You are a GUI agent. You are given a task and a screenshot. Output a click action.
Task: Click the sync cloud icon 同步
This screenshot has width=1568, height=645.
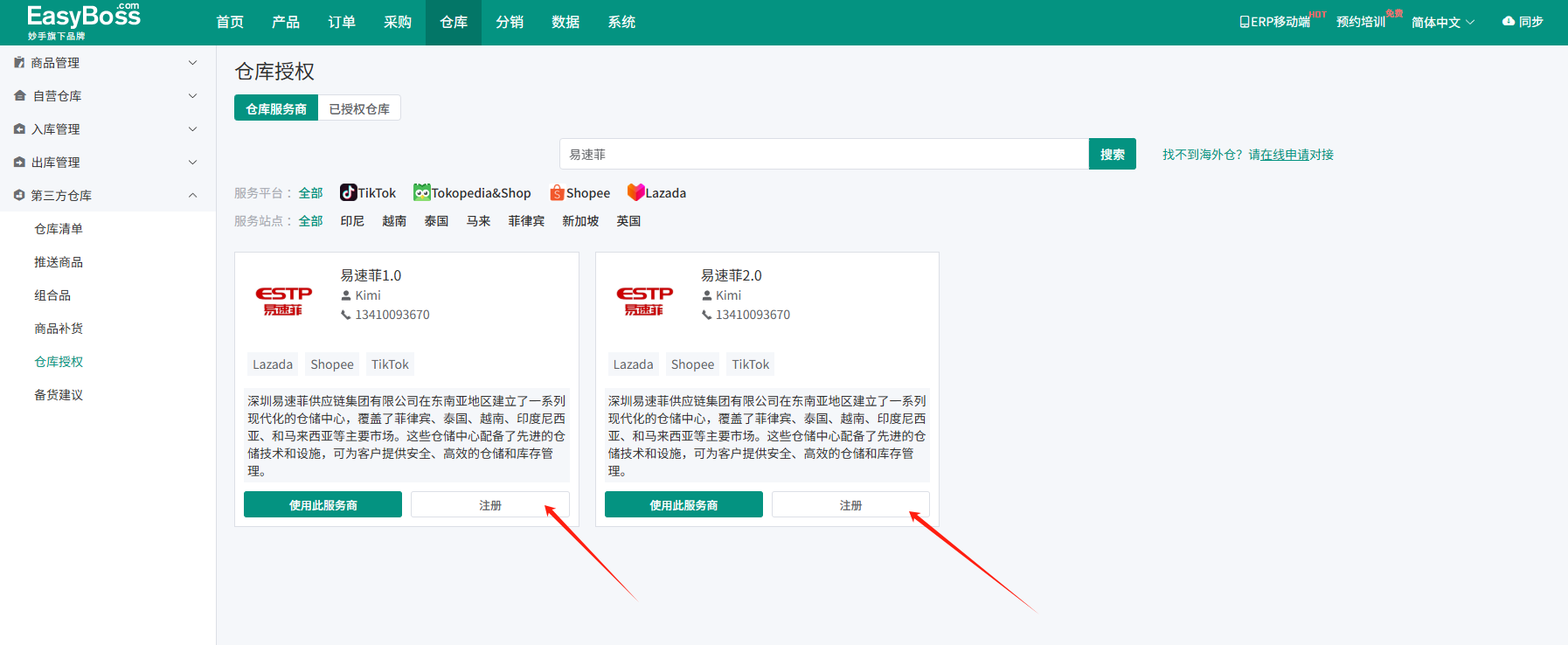click(x=1509, y=22)
